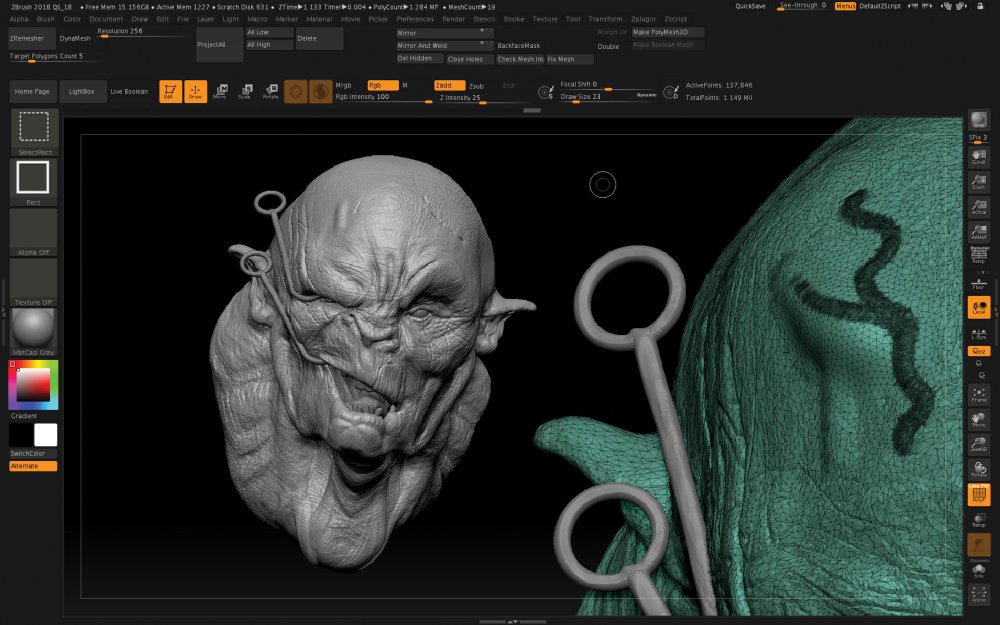Click the SwitchColor button
Screen dimensions: 1000x625
[33, 453]
